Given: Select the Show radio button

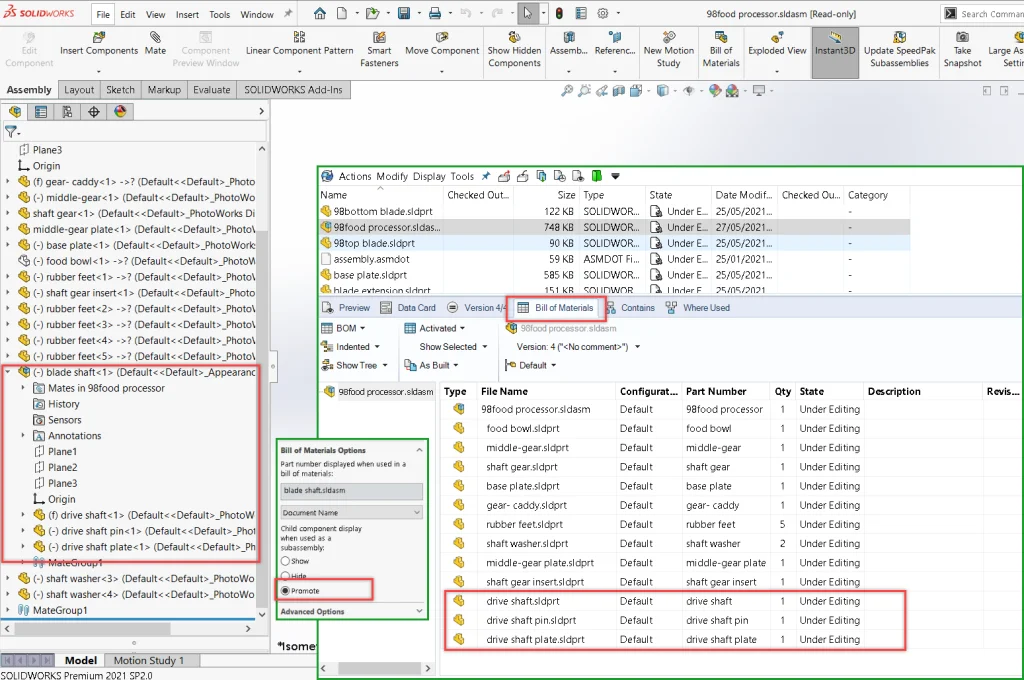Looking at the screenshot, I should point(286,561).
